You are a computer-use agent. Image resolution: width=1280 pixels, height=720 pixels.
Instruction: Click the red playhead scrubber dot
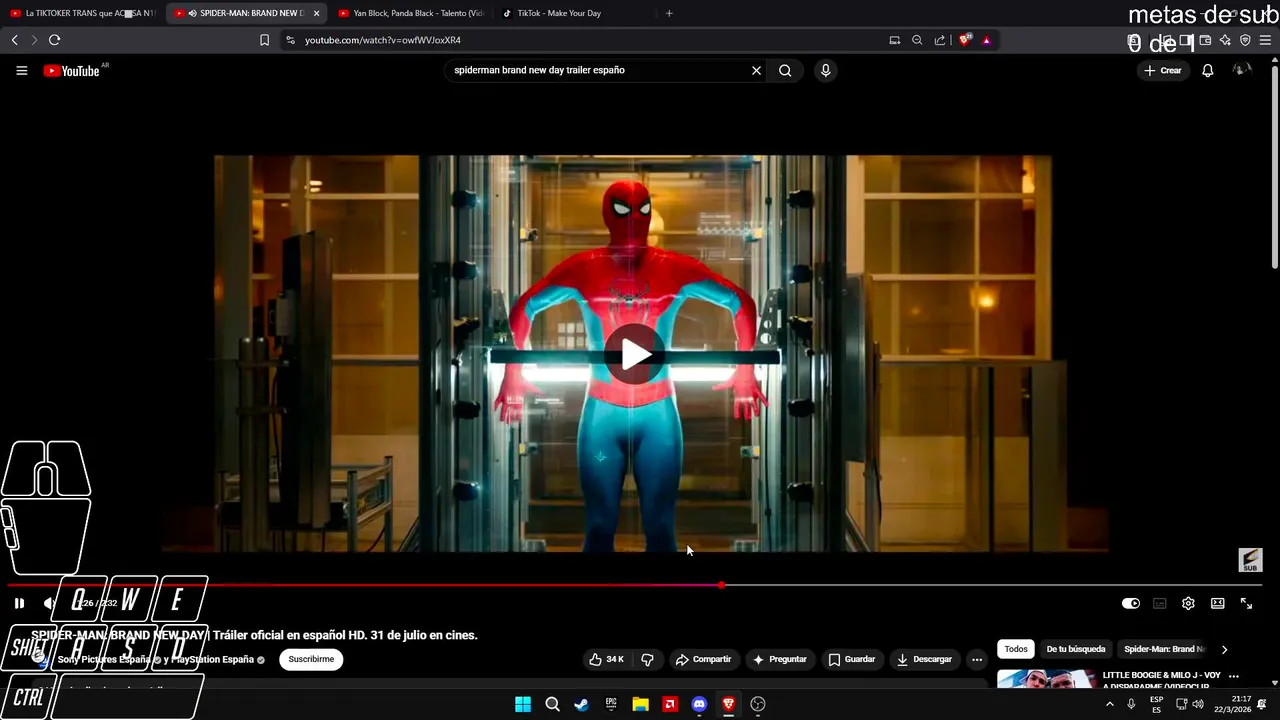point(721,585)
